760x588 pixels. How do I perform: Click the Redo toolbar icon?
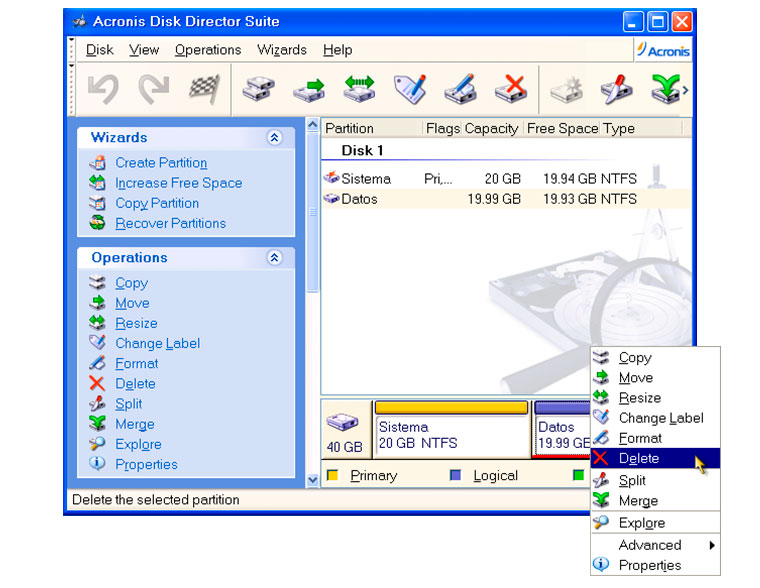point(154,89)
